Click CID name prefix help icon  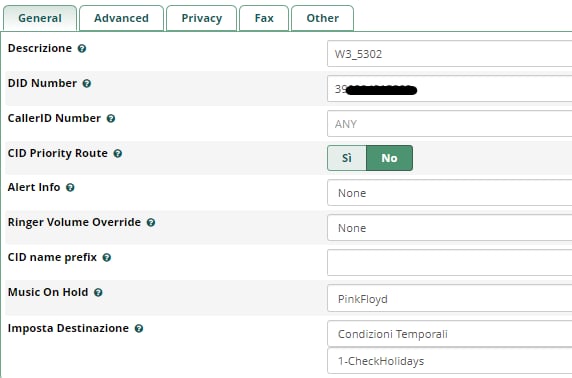(107, 258)
